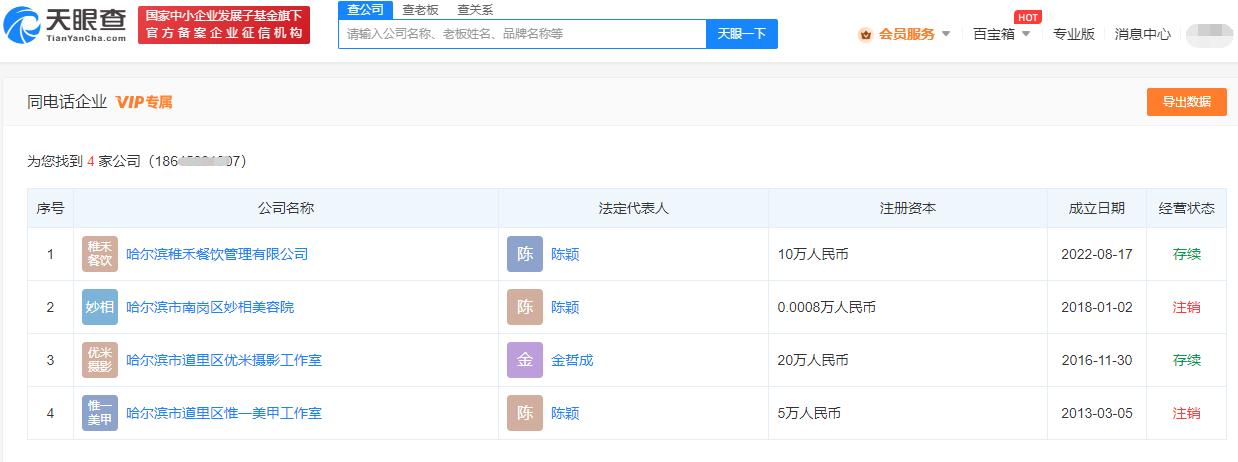Select the 查公司 search tab
Viewport: 1238px width, 462px height.
coord(365,10)
